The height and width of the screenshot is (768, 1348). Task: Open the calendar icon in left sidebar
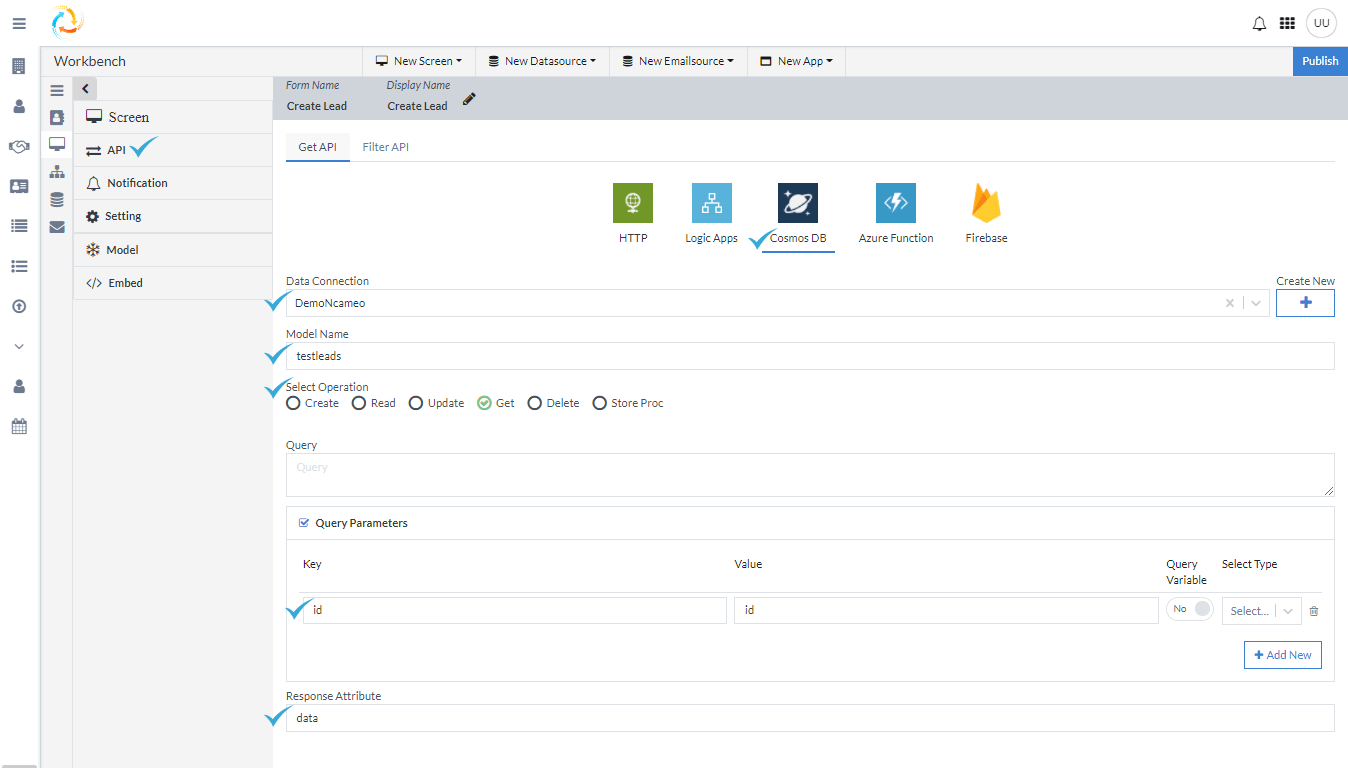click(x=19, y=426)
